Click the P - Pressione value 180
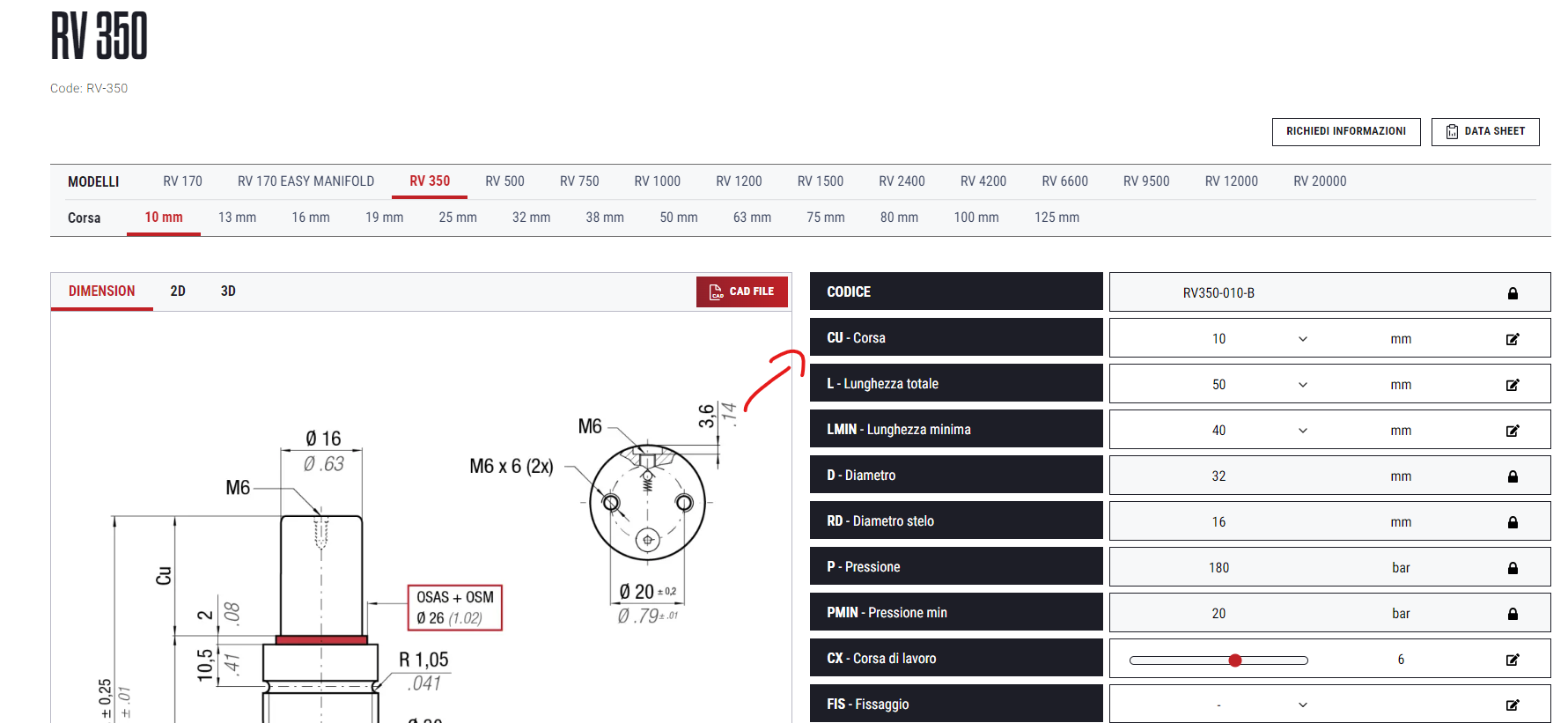The height and width of the screenshot is (723, 1568). coord(1218,568)
